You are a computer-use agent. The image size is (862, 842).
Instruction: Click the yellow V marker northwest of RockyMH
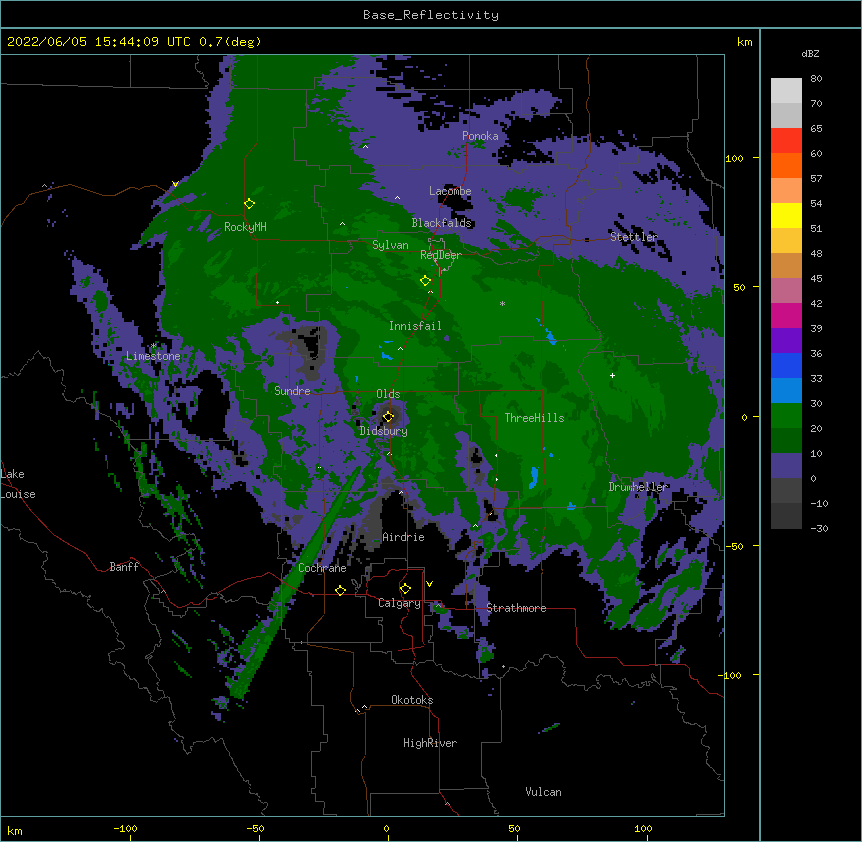coord(175,184)
